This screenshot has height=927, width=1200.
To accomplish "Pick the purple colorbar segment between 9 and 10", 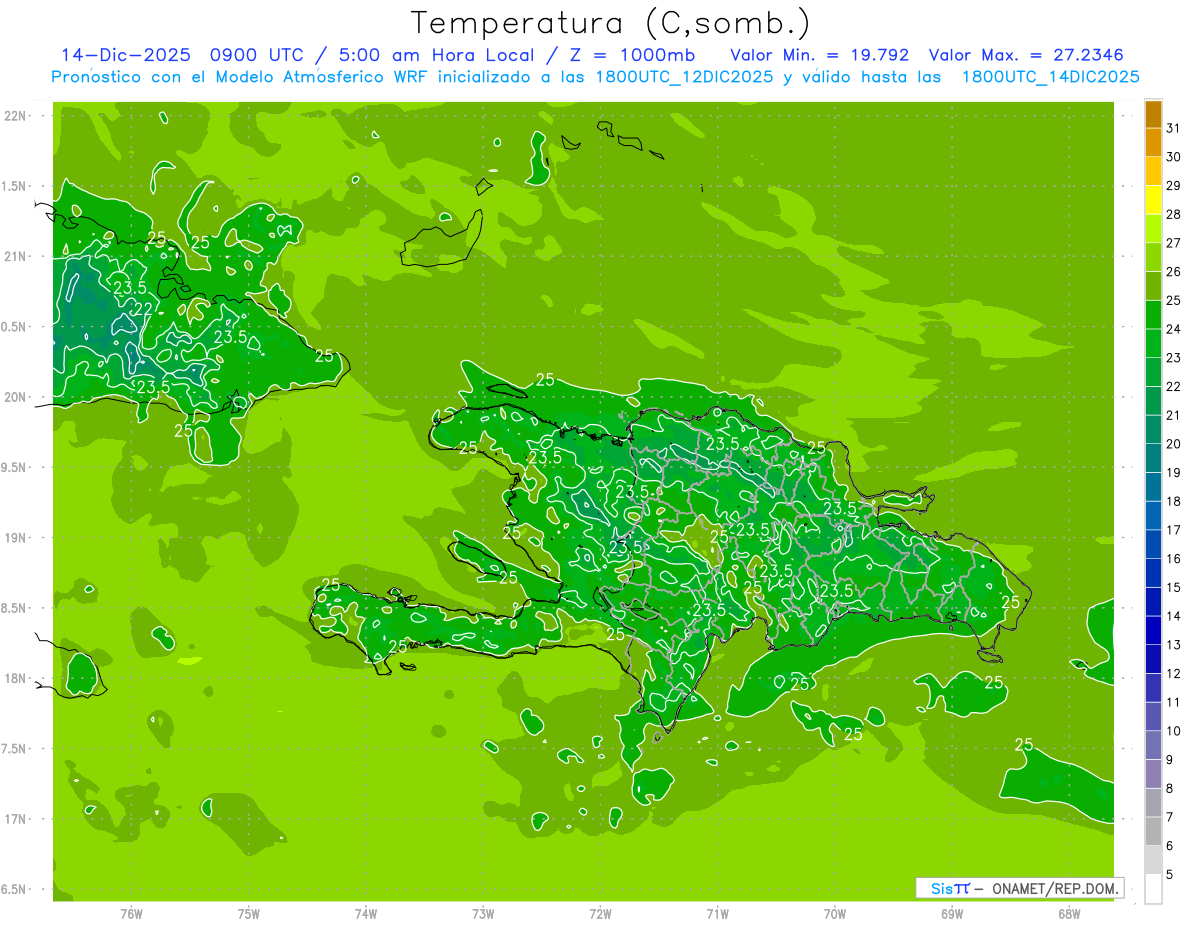I will coord(1153,745).
